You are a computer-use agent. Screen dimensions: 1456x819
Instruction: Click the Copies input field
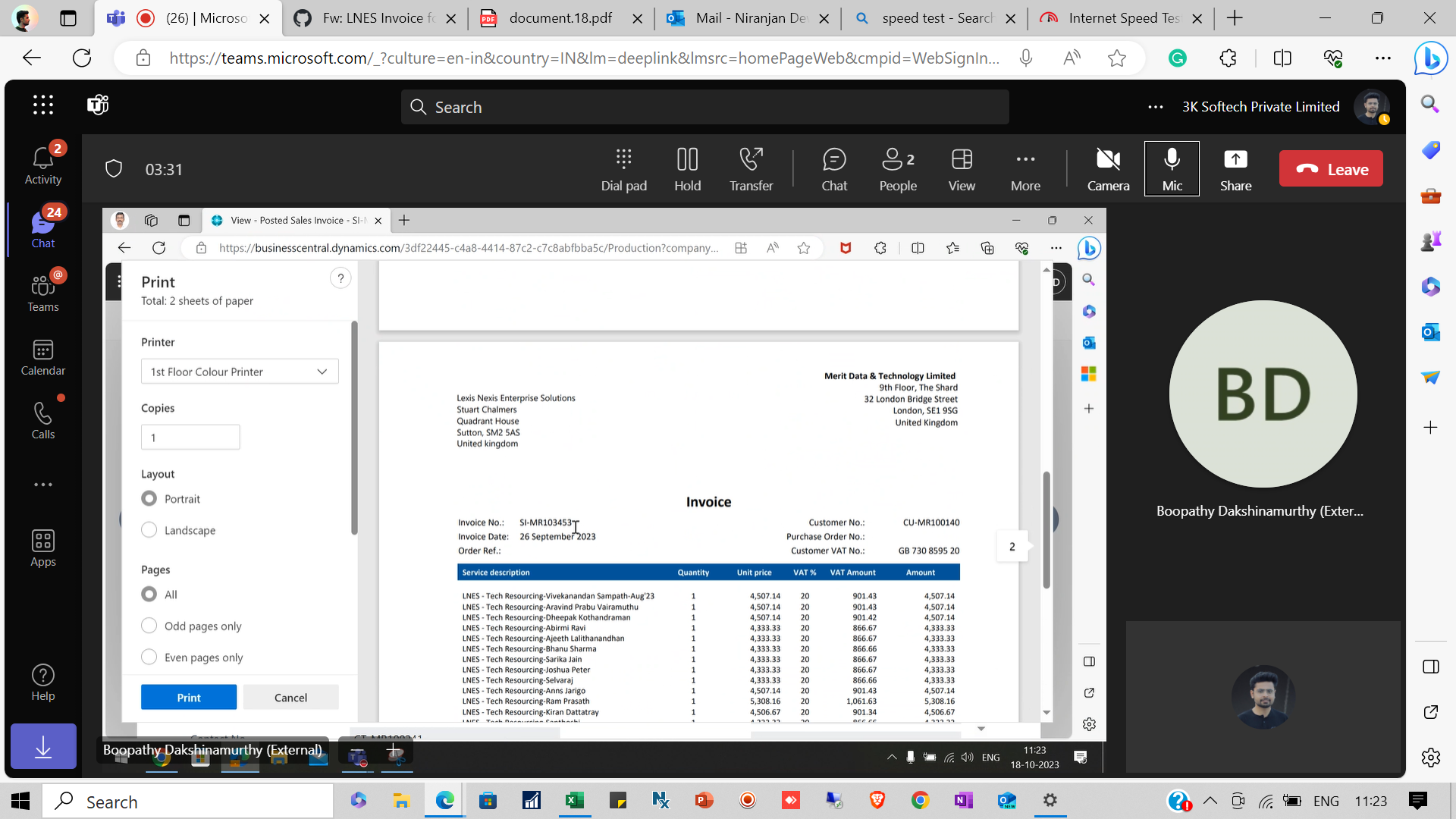[190, 437]
